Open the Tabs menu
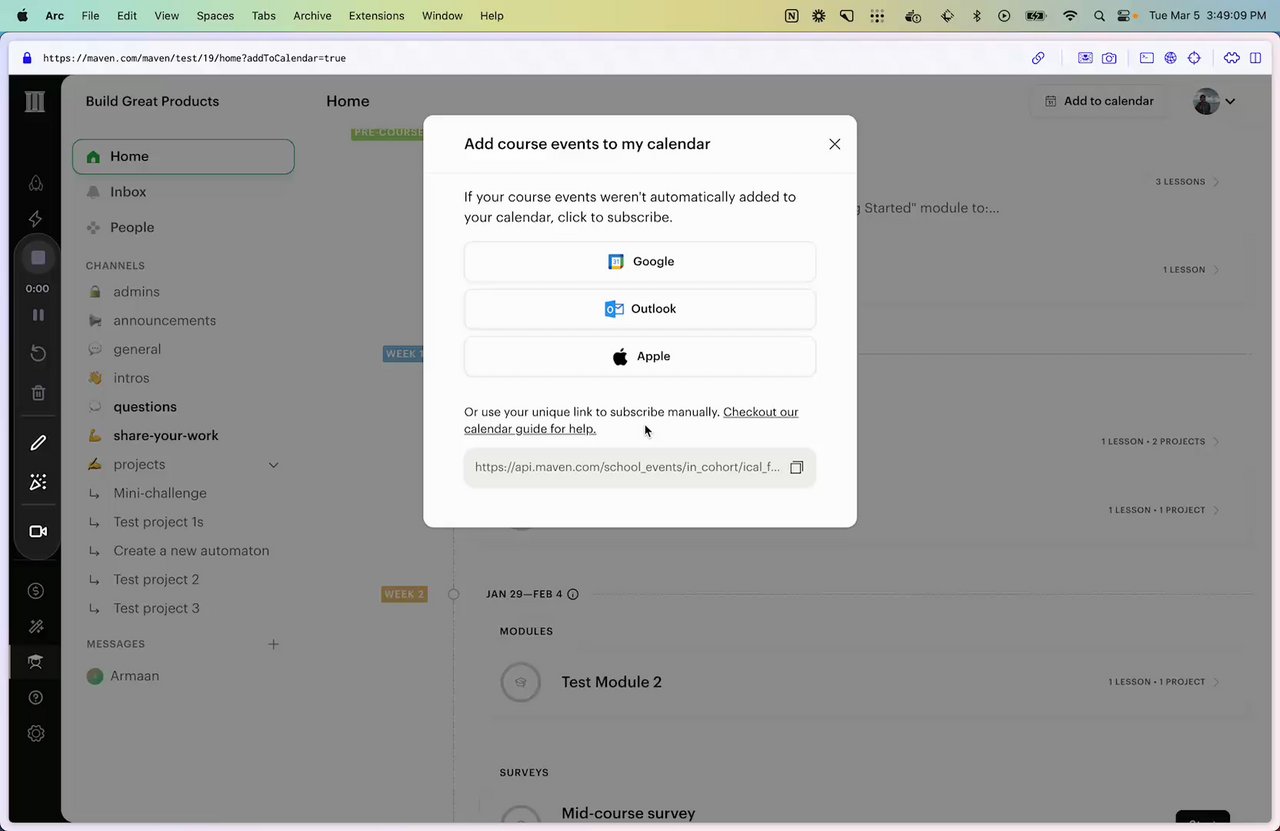Viewport: 1280px width, 831px height. [264, 16]
